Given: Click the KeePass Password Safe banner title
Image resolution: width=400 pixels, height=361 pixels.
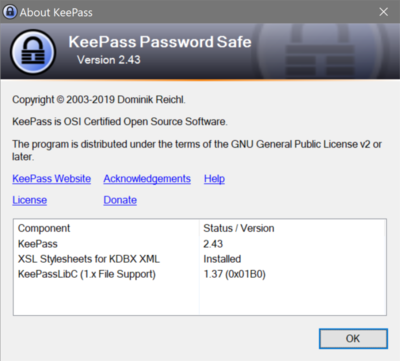Looking at the screenshot, I should [160, 42].
